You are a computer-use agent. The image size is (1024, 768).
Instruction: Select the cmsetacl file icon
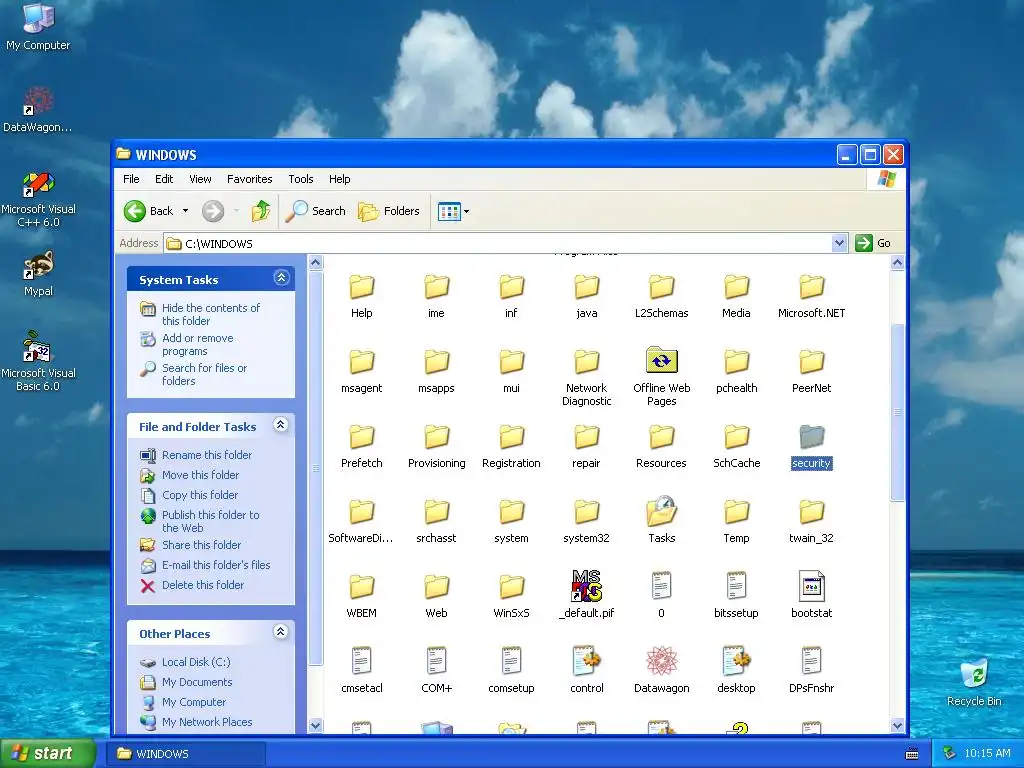[x=361, y=661]
